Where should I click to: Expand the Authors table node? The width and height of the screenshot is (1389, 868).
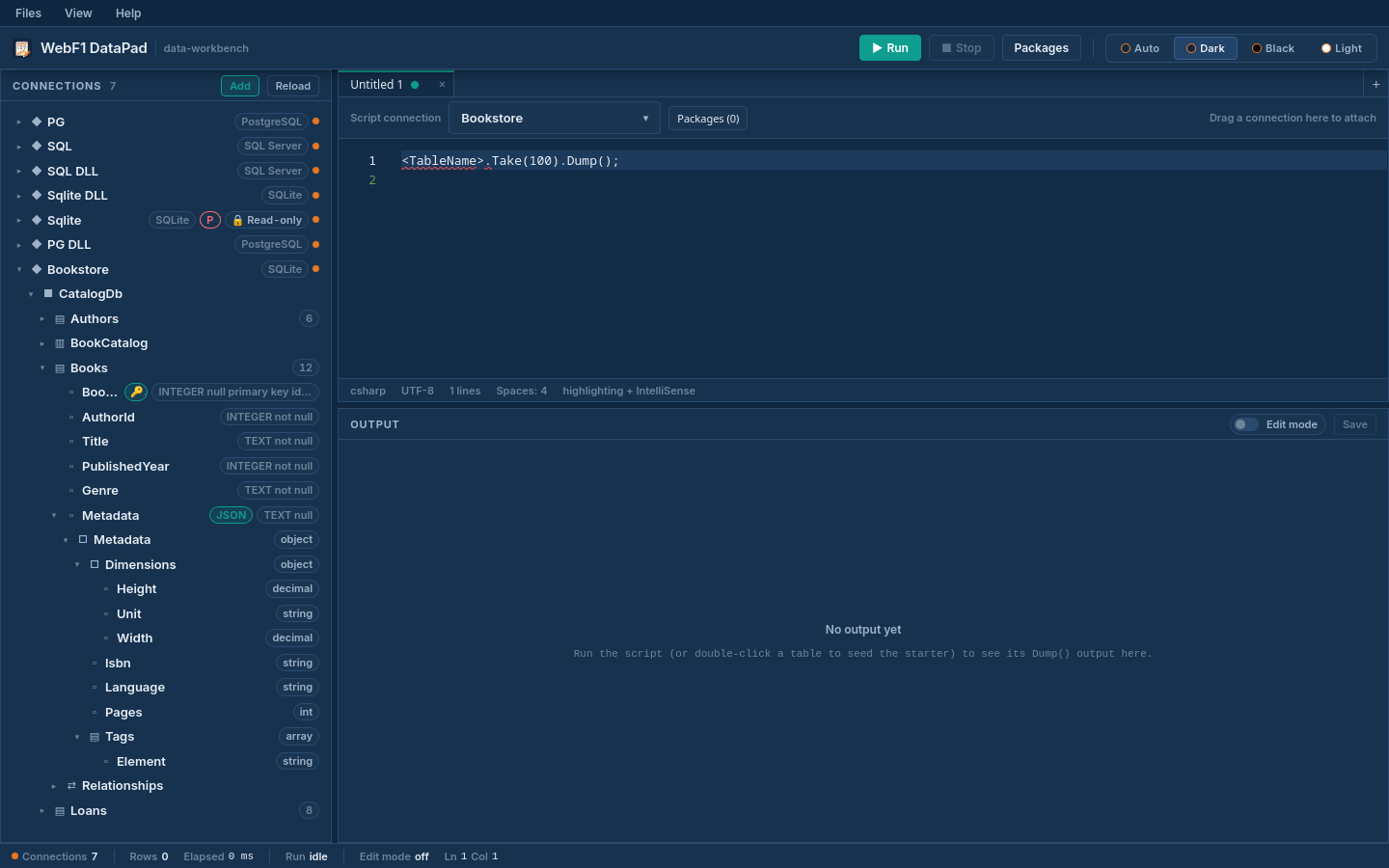(x=41, y=319)
